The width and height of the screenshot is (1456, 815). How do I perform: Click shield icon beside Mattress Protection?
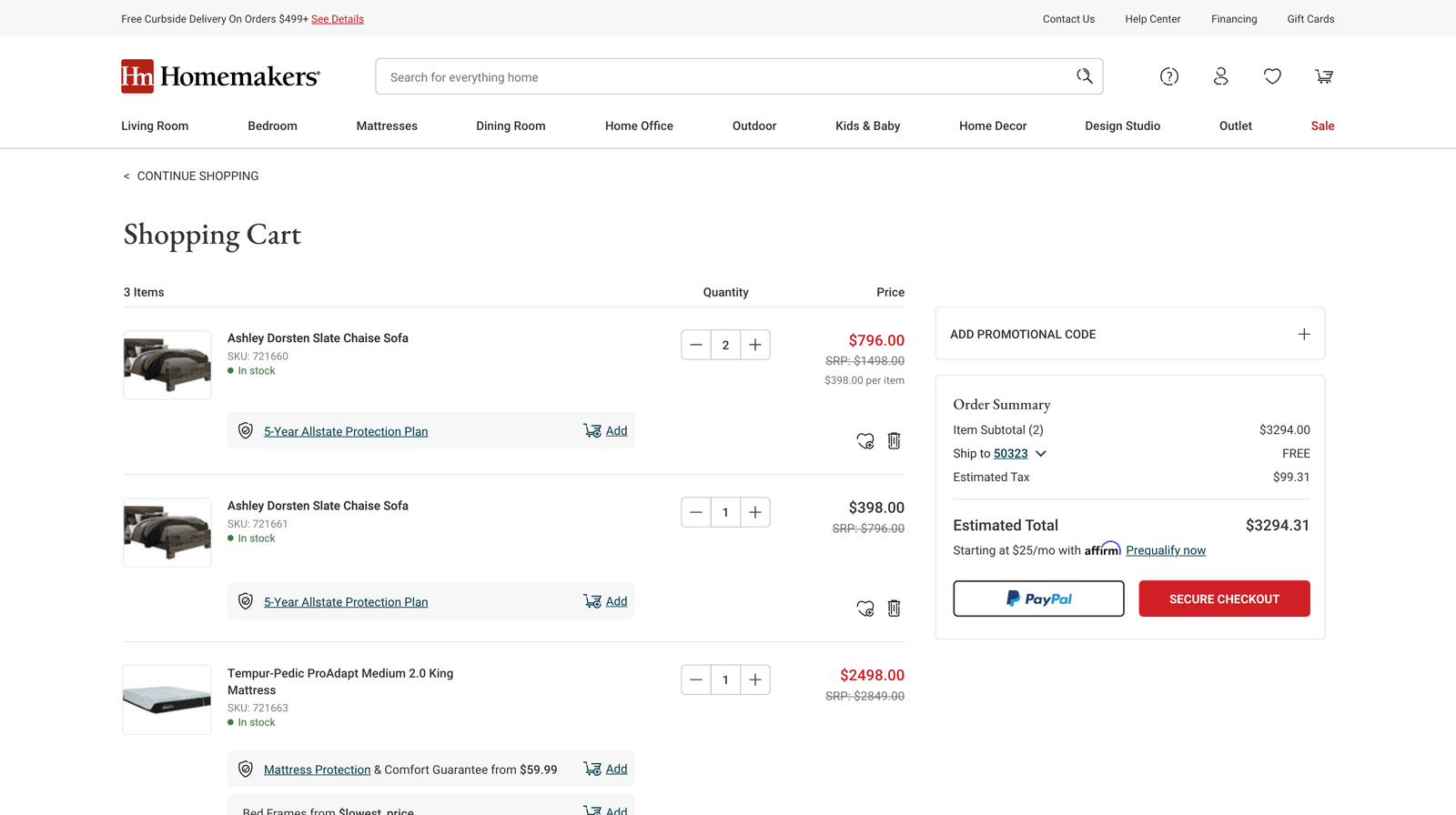[246, 769]
